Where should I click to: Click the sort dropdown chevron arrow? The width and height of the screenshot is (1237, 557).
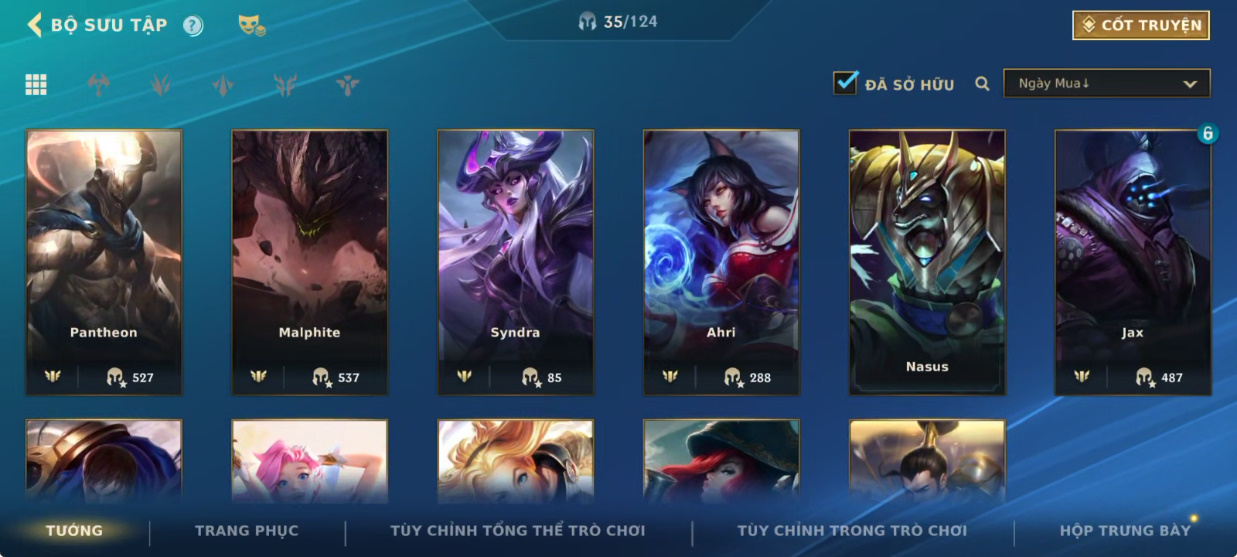click(x=1190, y=84)
